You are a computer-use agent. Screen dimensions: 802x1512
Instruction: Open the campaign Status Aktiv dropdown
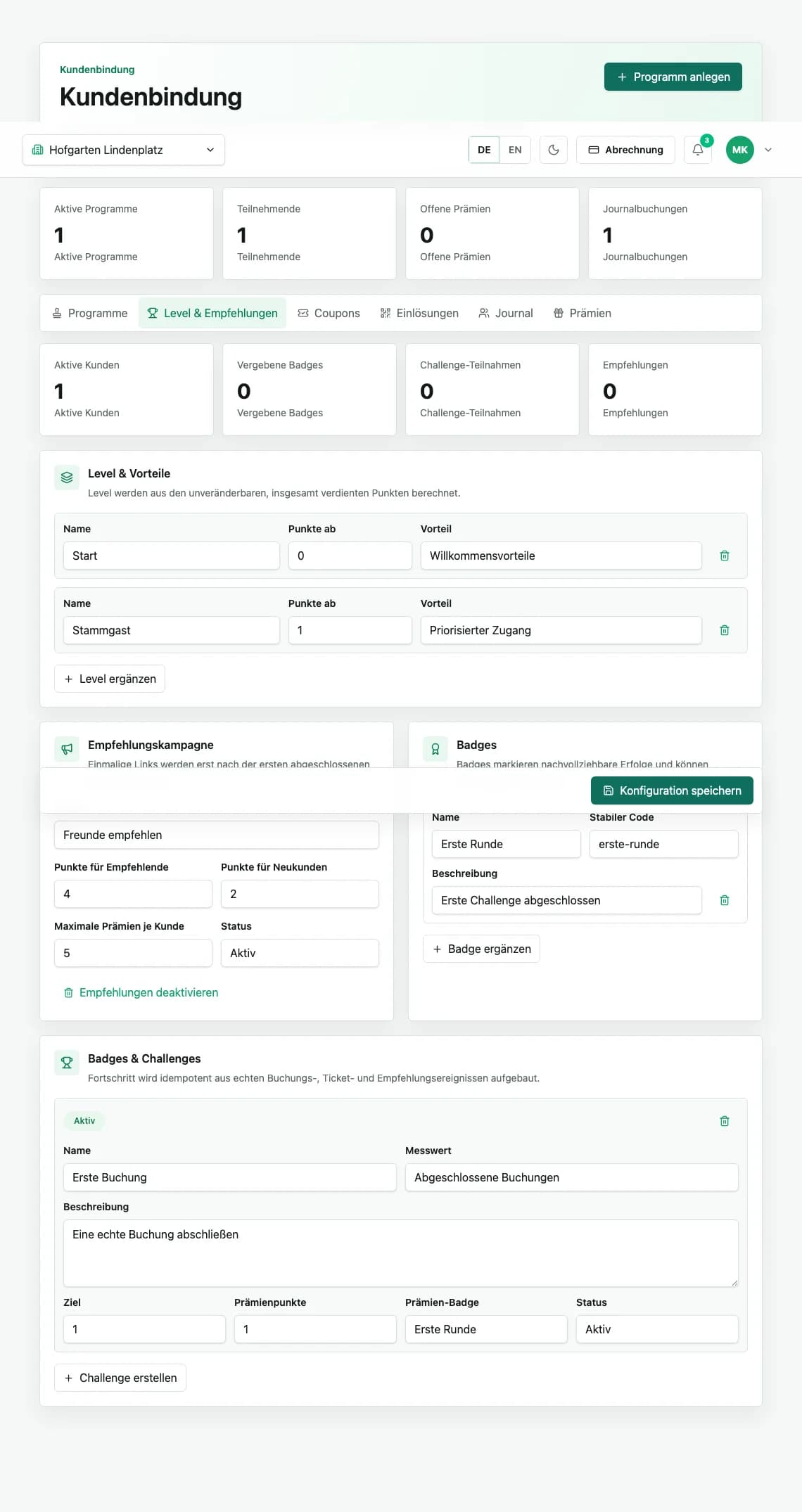300,953
